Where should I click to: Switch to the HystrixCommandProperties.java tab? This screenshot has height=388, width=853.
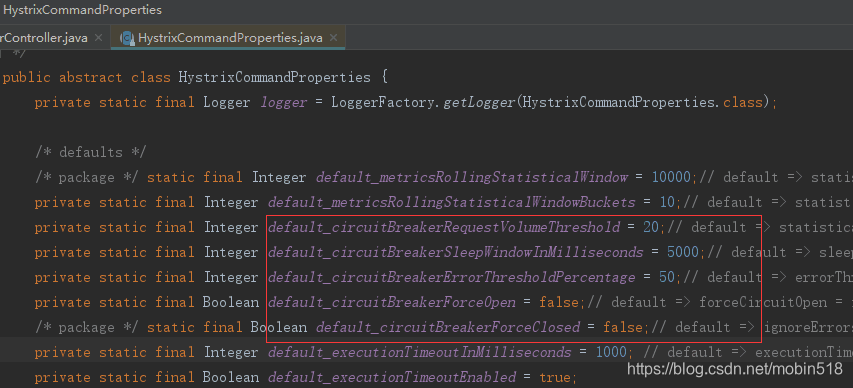pyautogui.click(x=229, y=38)
